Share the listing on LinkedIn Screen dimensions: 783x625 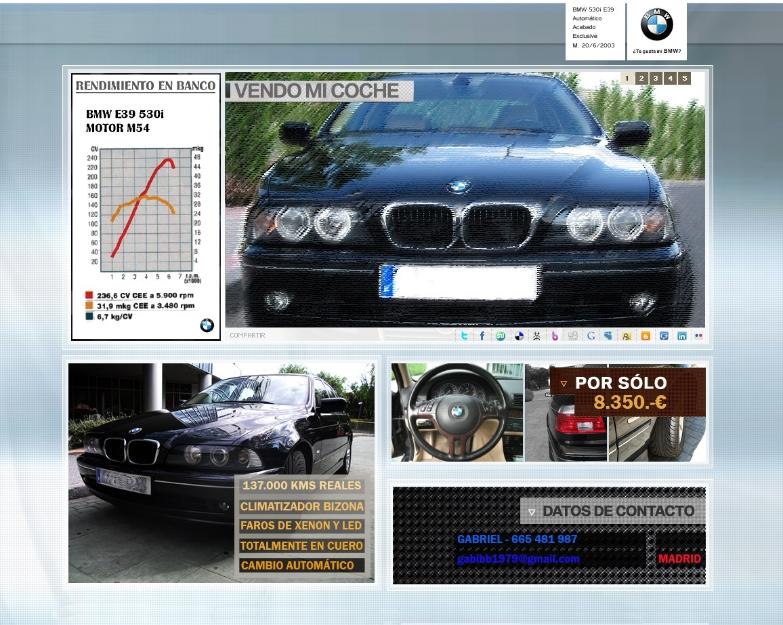pyautogui.click(x=682, y=336)
